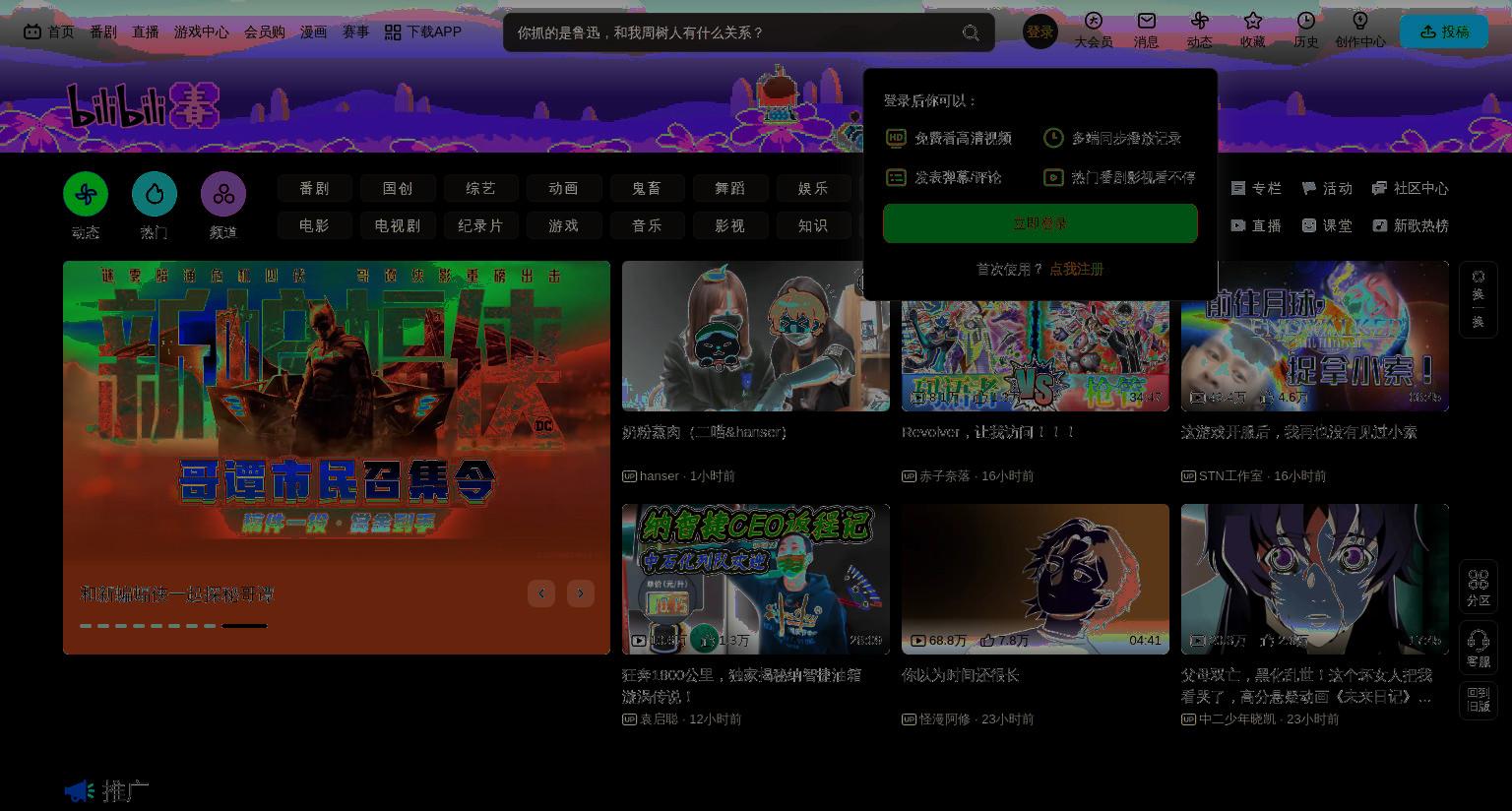Viewport: 1512px width, 811px height.
Task: Select the 知识 category tag
Action: pyautogui.click(x=813, y=225)
